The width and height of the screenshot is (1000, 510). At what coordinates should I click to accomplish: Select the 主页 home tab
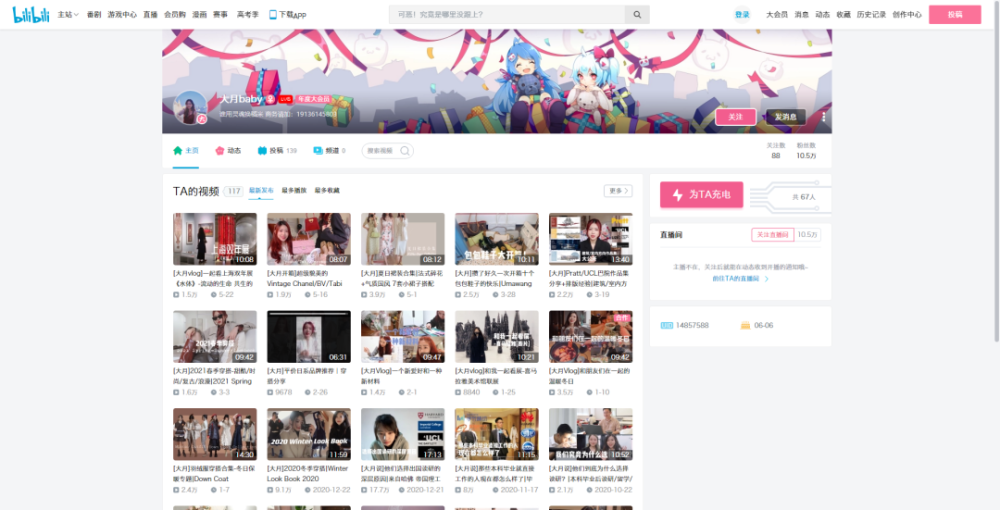[186, 151]
